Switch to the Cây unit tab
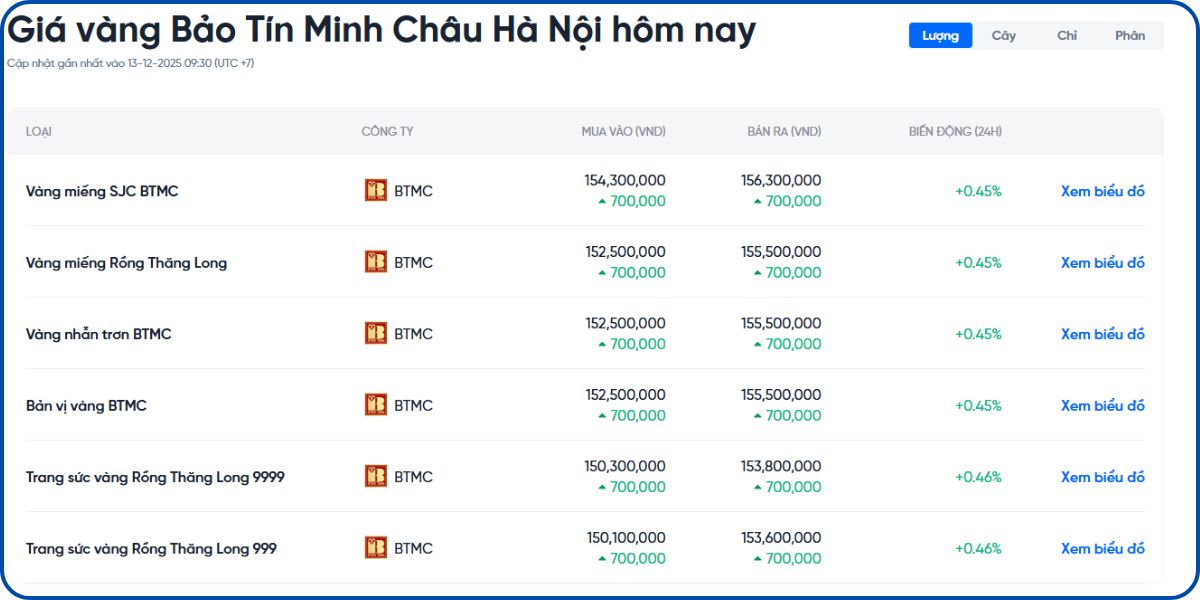This screenshot has width=1200, height=600. pyautogui.click(x=1003, y=35)
